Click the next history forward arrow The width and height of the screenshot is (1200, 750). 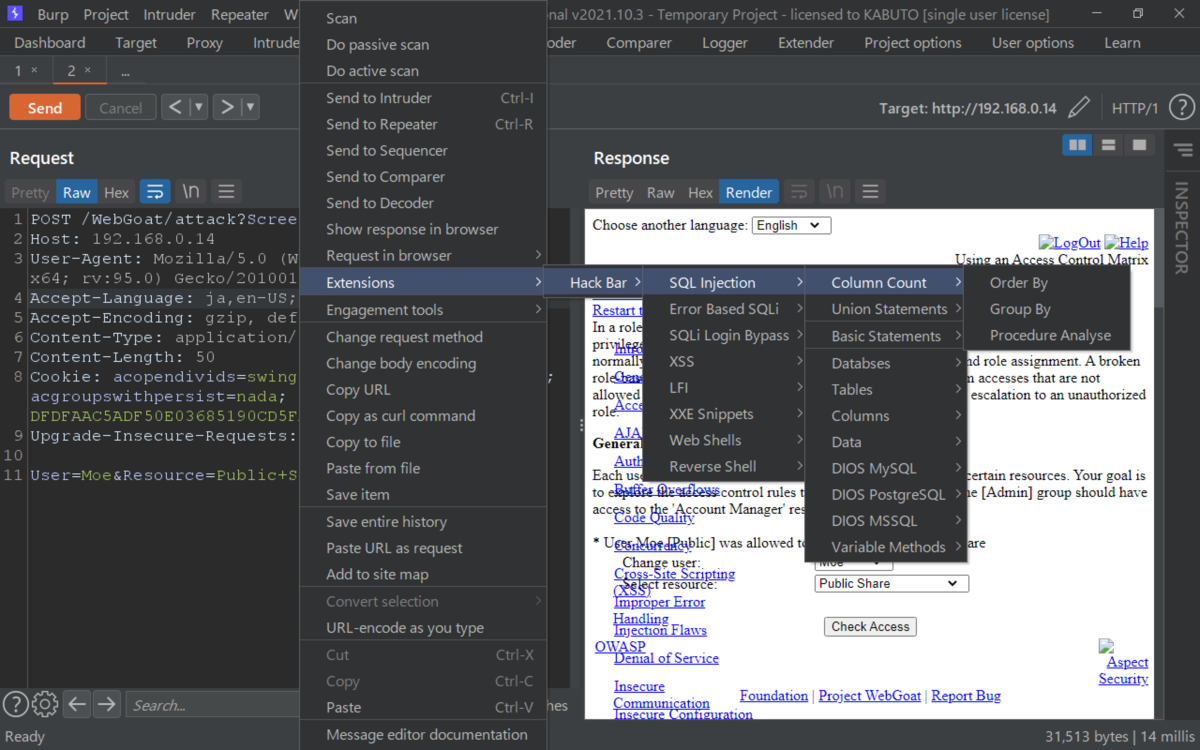[x=227, y=107]
